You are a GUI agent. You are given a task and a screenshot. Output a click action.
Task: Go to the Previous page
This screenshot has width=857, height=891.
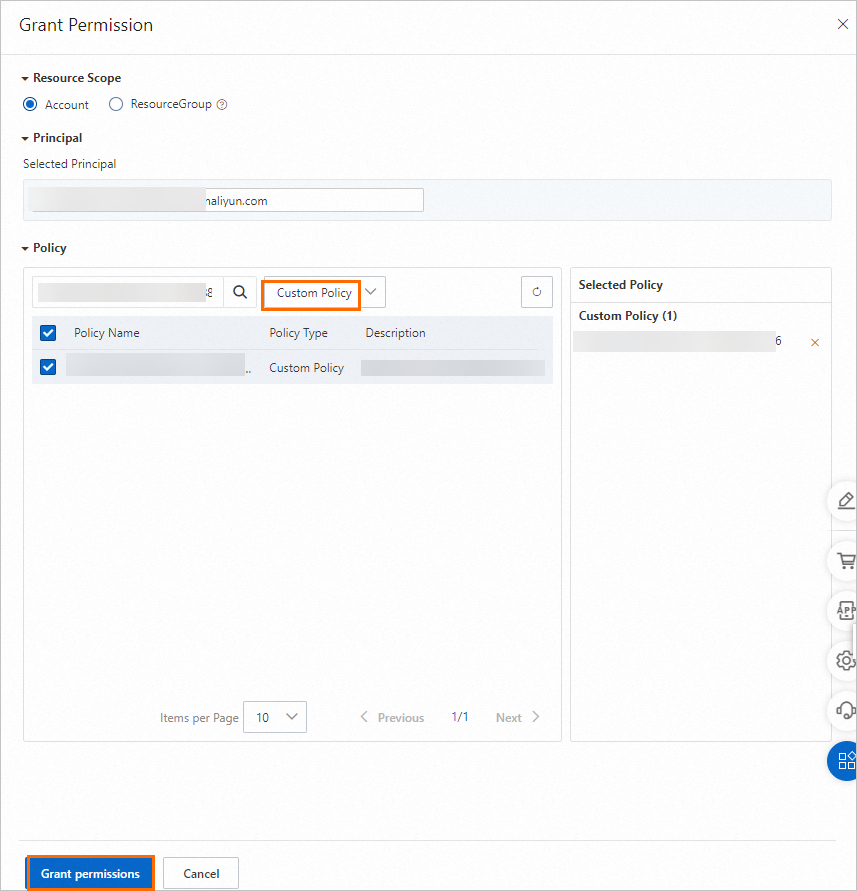pyautogui.click(x=392, y=717)
